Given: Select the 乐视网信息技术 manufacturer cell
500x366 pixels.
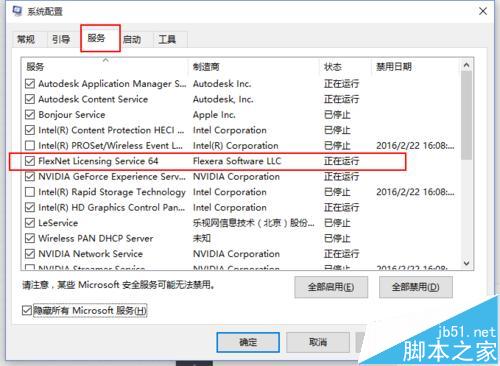Looking at the screenshot, I should (x=253, y=223).
